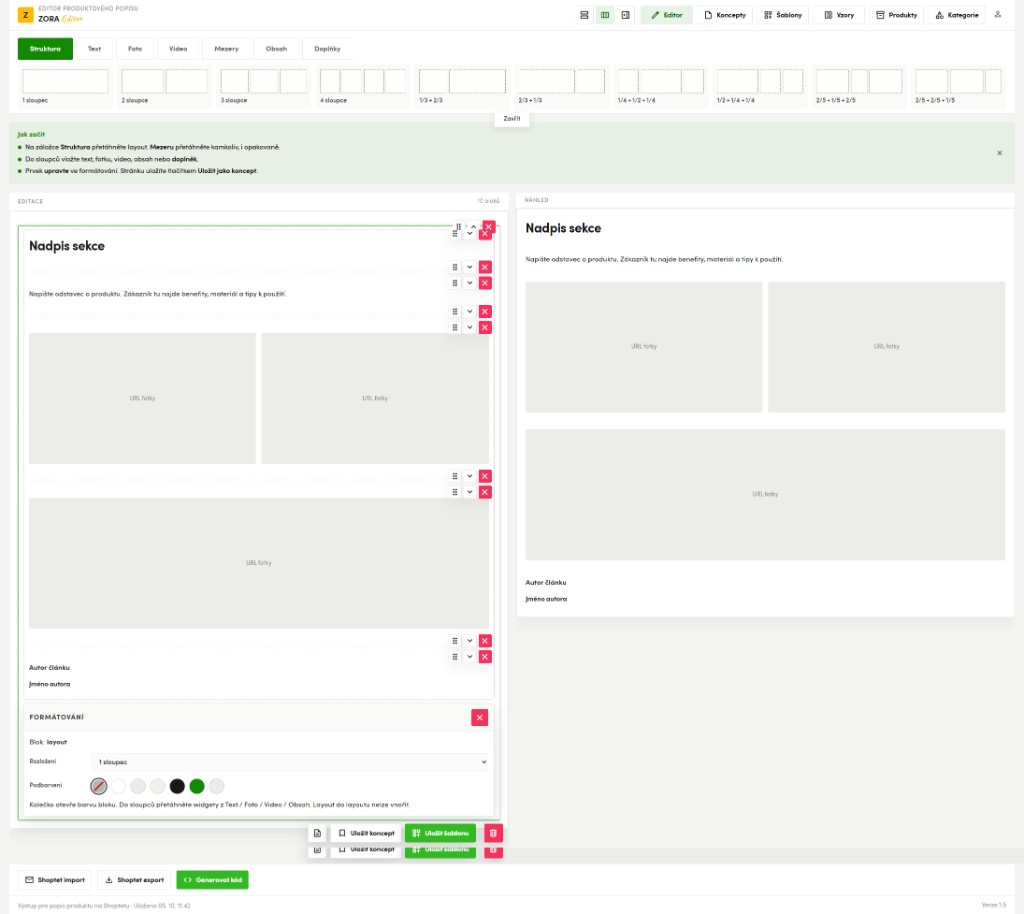Pick the green Podbarvení swatch
The image size is (1024, 914).
click(x=197, y=786)
